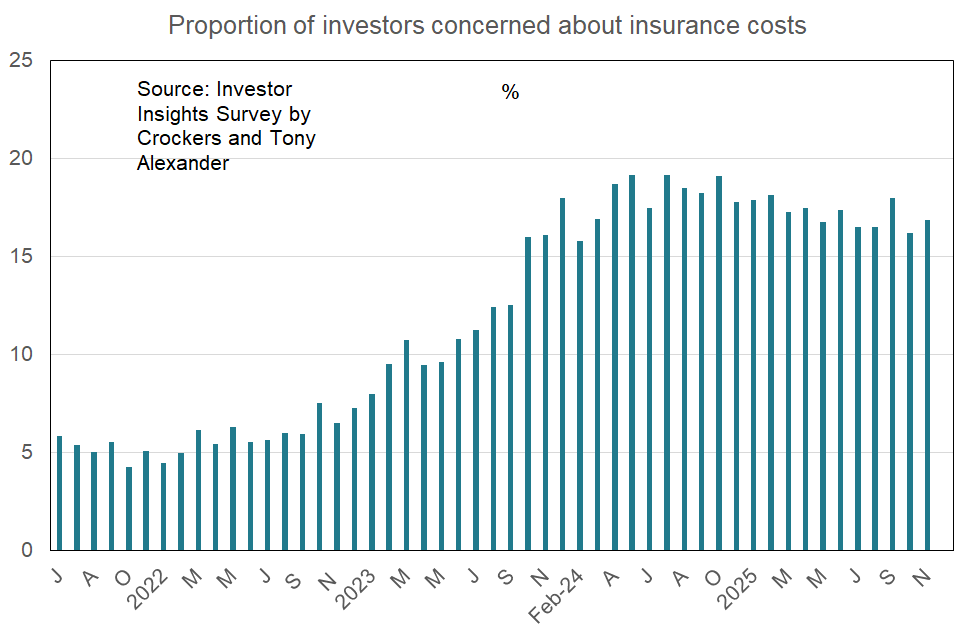The width and height of the screenshot is (976, 637).
Task: Select the 5 y-axis tick label
Action: 29,453
